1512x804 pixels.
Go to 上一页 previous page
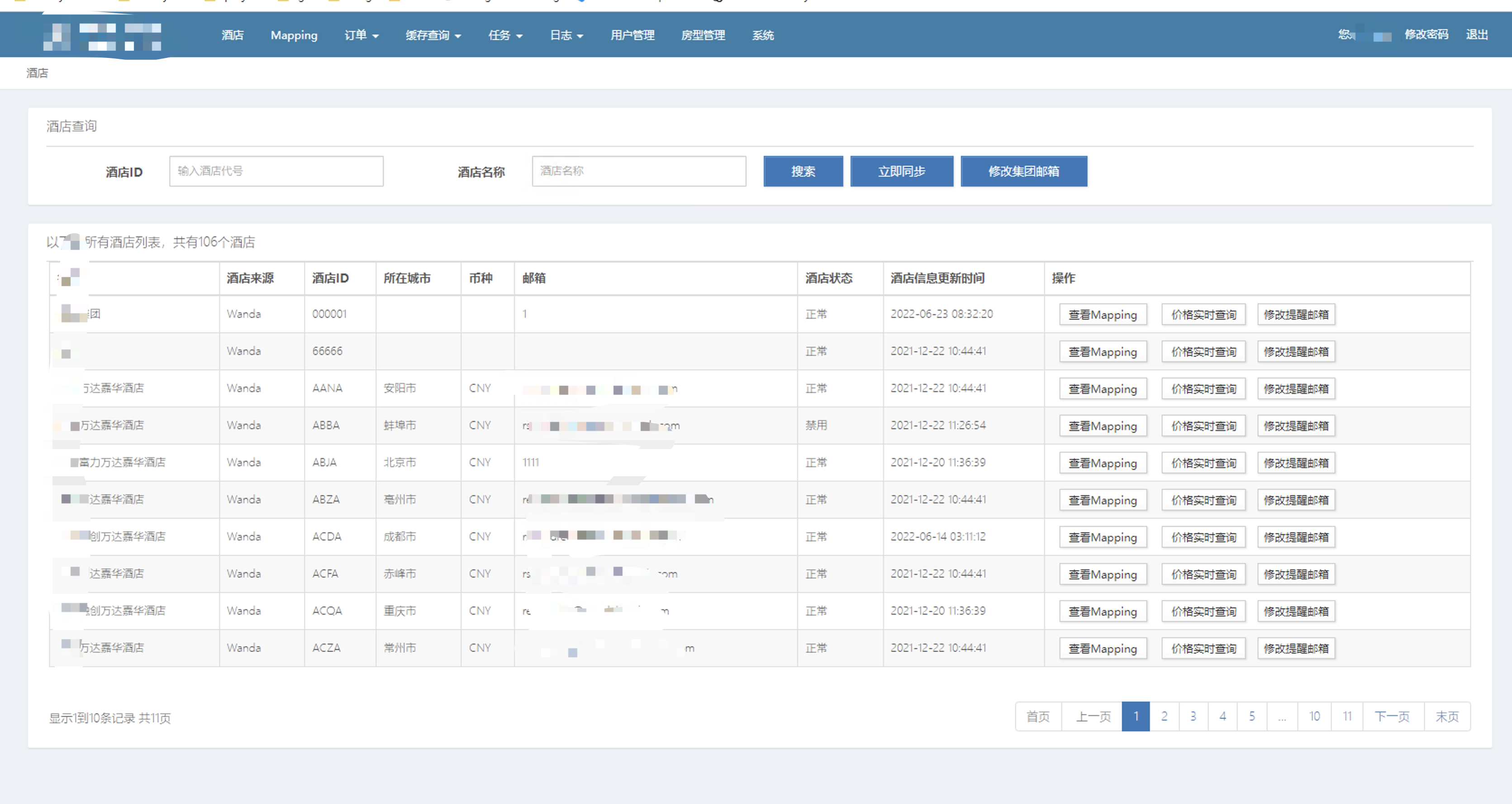point(1092,716)
